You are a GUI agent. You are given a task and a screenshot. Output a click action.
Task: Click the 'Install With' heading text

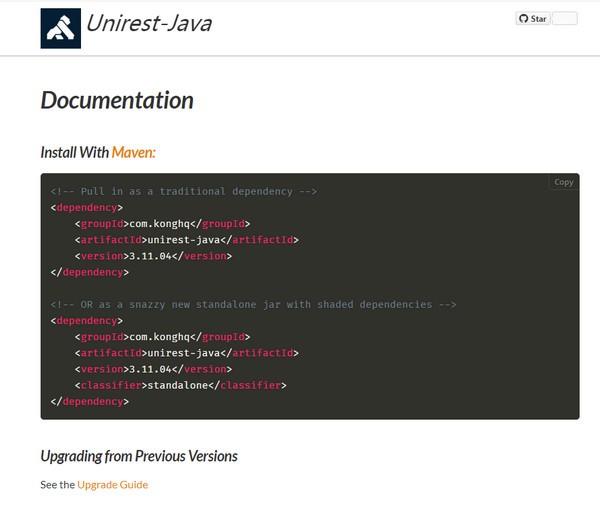[74, 152]
